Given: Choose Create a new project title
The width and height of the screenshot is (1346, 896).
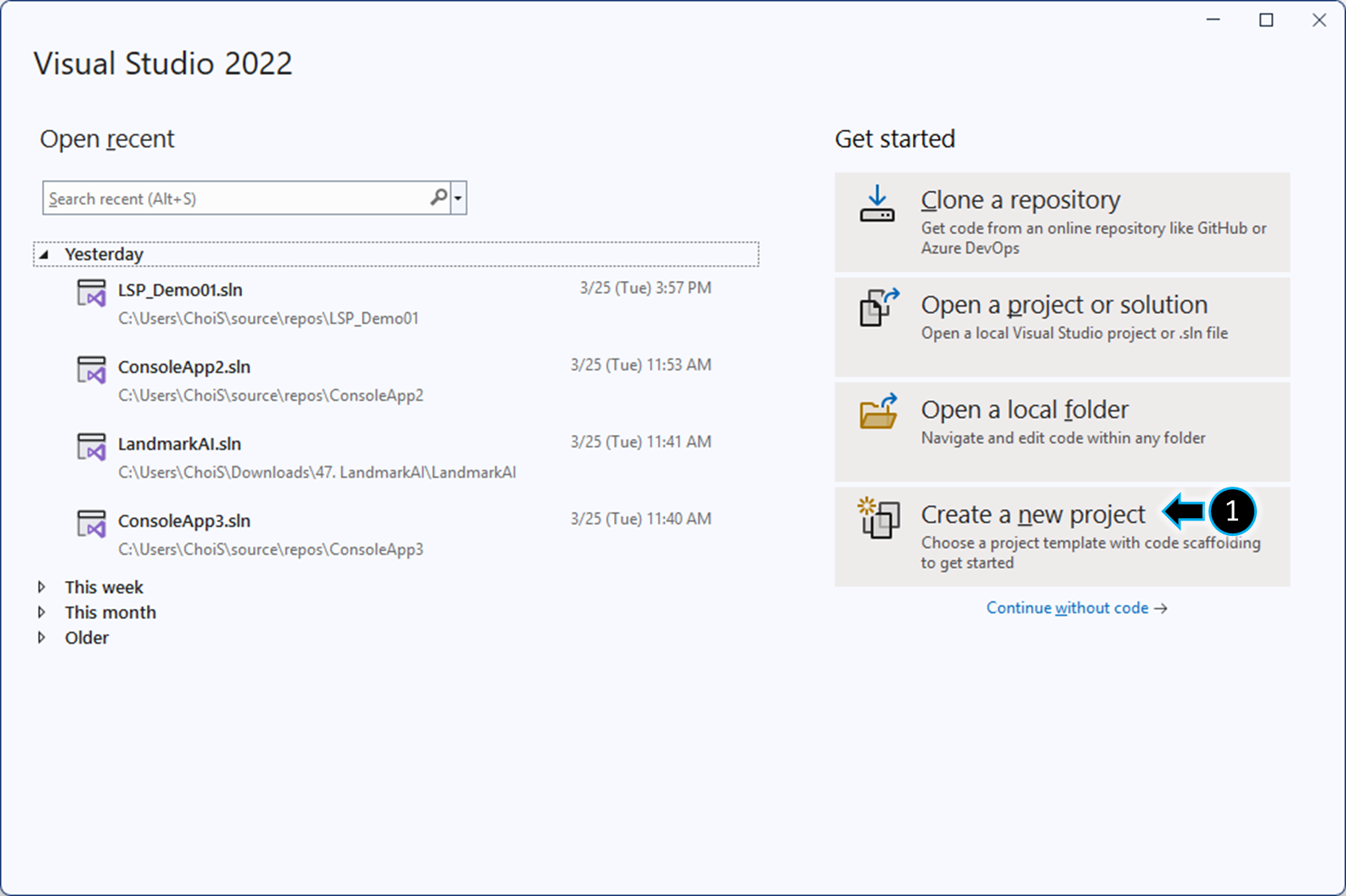Looking at the screenshot, I should coord(1033,515).
